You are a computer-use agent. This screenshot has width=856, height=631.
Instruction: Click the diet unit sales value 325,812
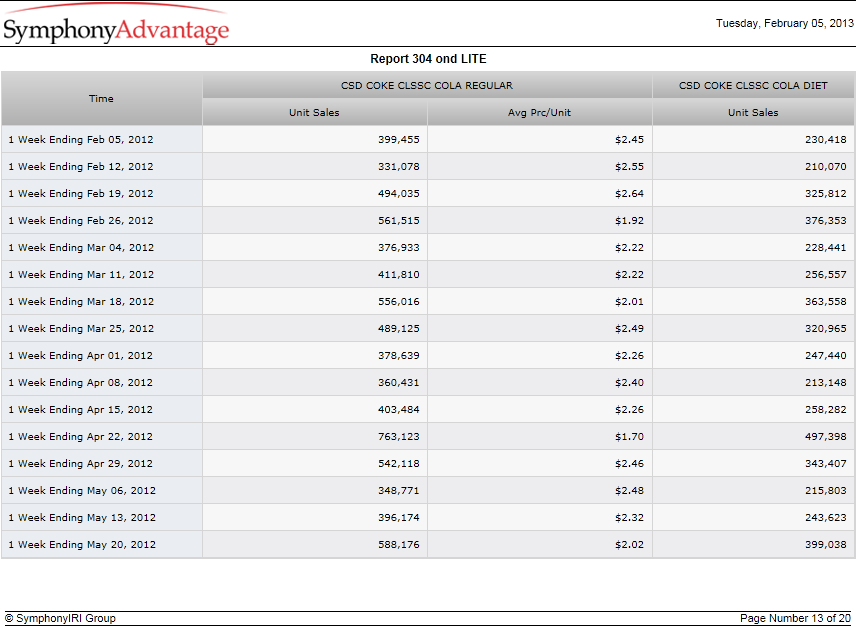click(825, 194)
